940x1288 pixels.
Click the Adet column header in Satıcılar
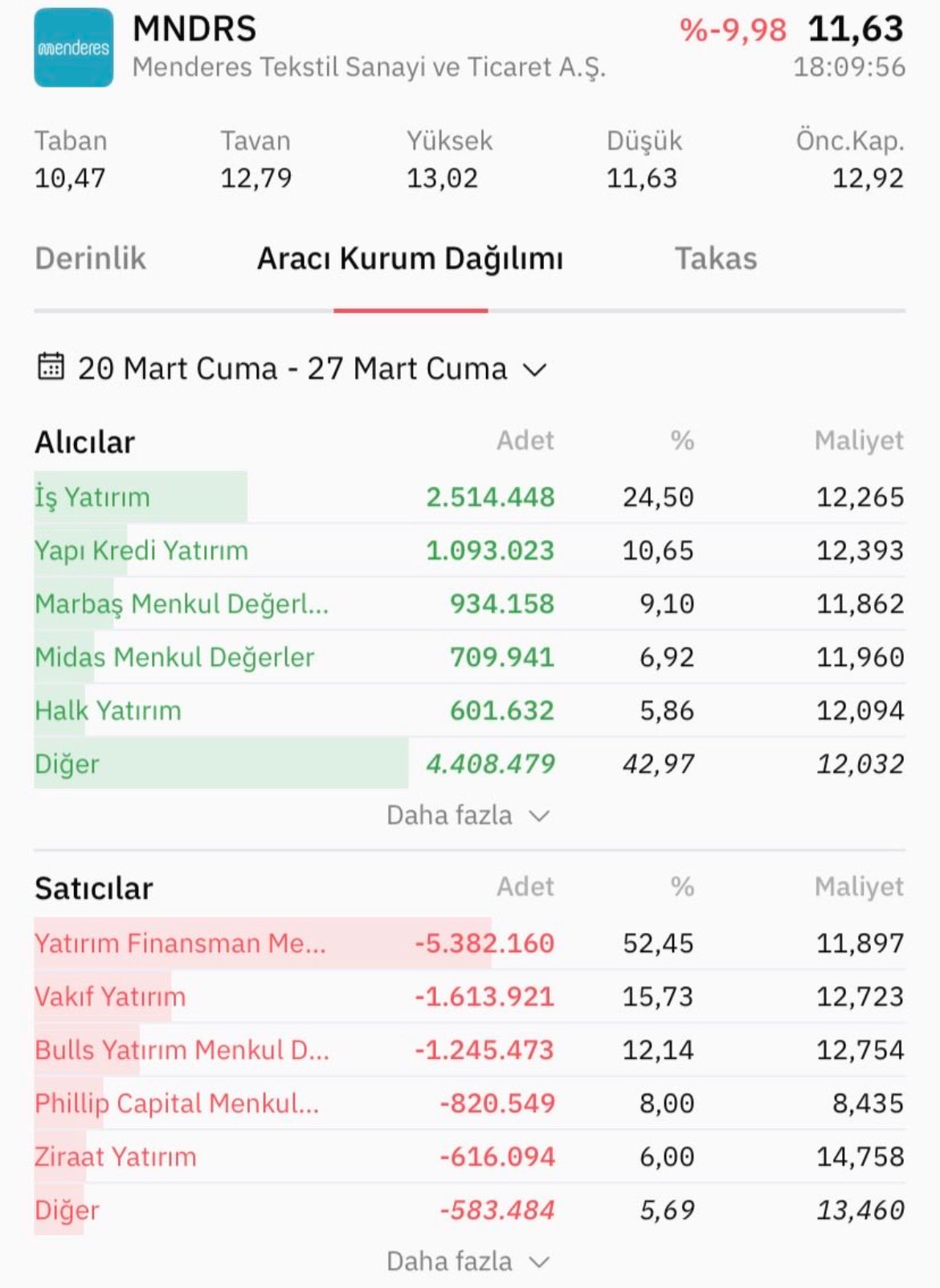click(525, 886)
